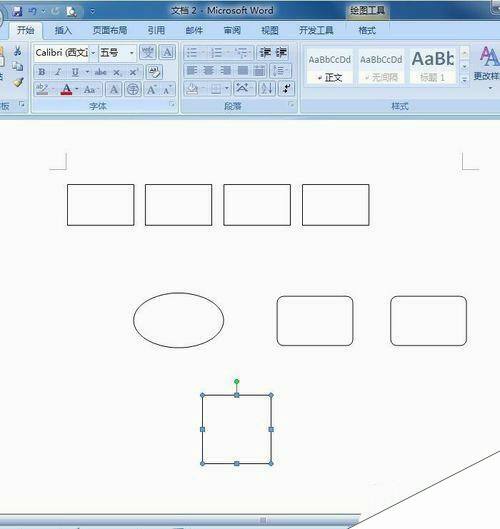This screenshot has width=500, height=529.
Task: Sort text with the A-Z sort icon
Action: coord(267,89)
